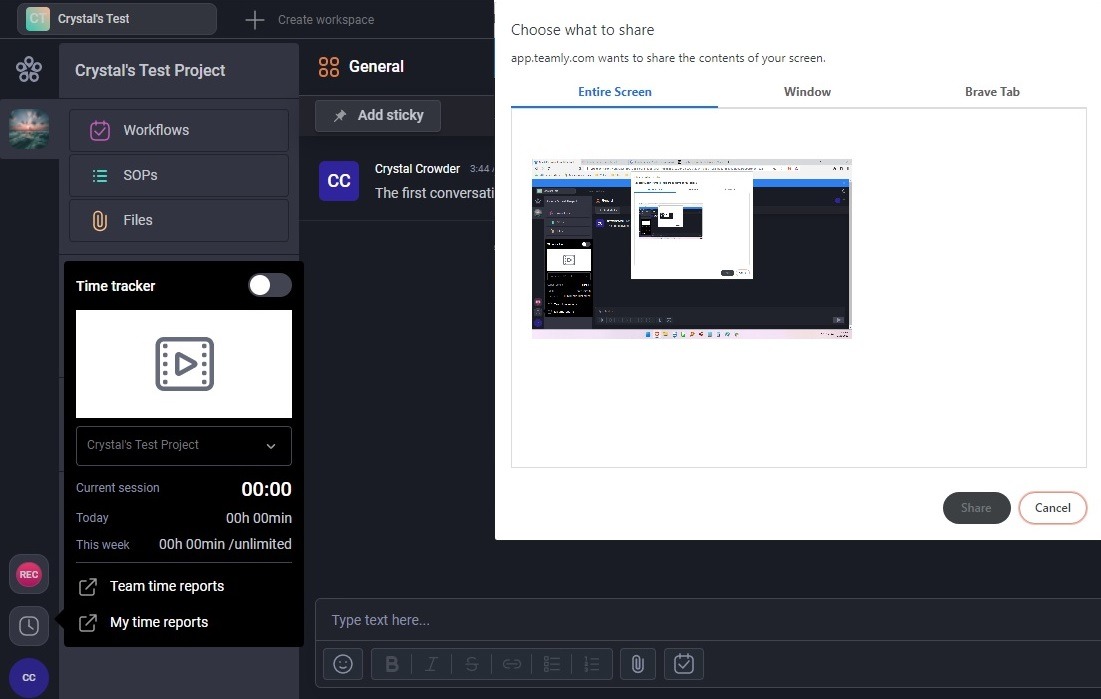Screen dimensions: 1101x699
Task: Click the plus icon to create workspace
Action: pyautogui.click(x=255, y=20)
